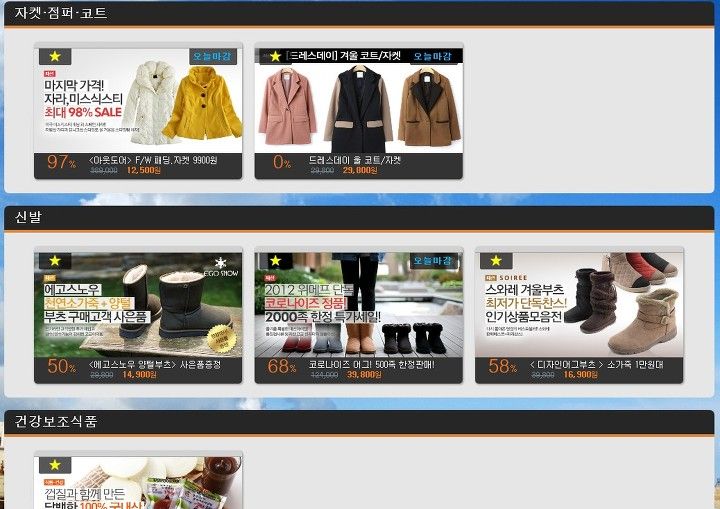Image resolution: width=720 pixels, height=509 pixels.
Task: Click the 39,800원 price
Action: click(364, 375)
